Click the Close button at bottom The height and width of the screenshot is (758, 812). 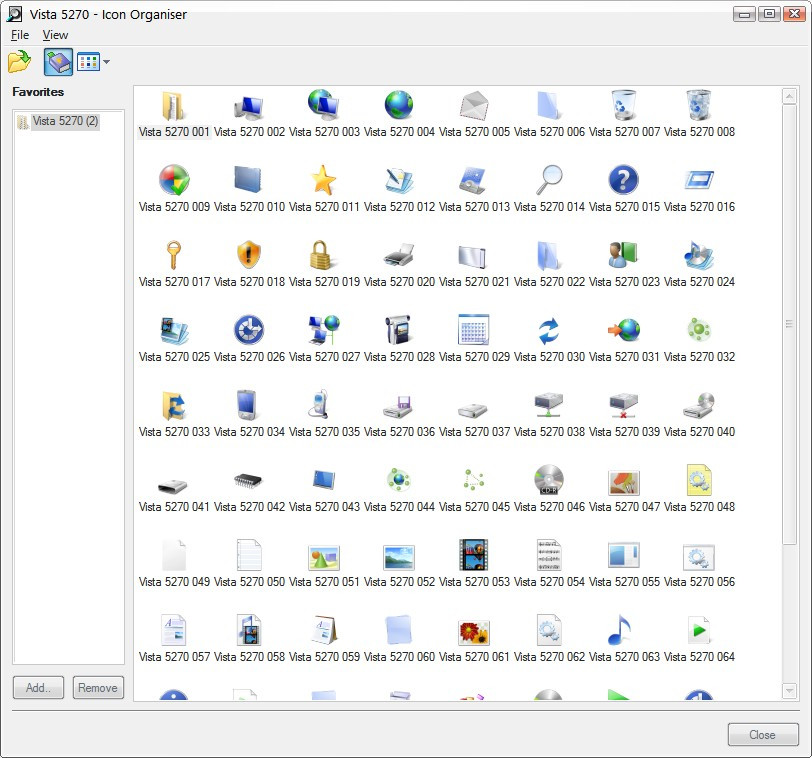(x=763, y=735)
